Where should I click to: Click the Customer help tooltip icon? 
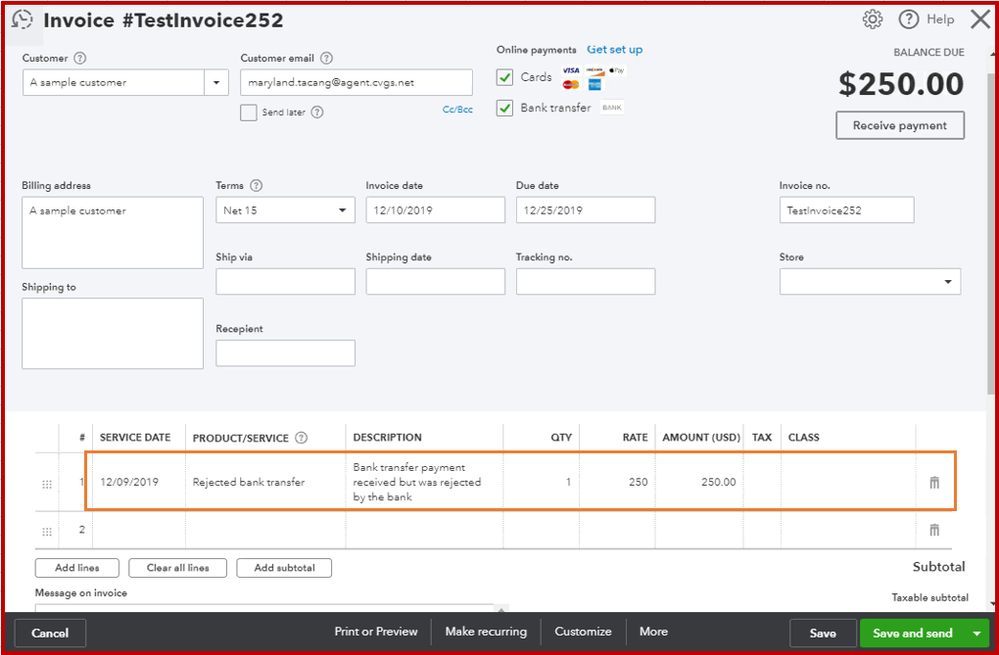[80, 58]
